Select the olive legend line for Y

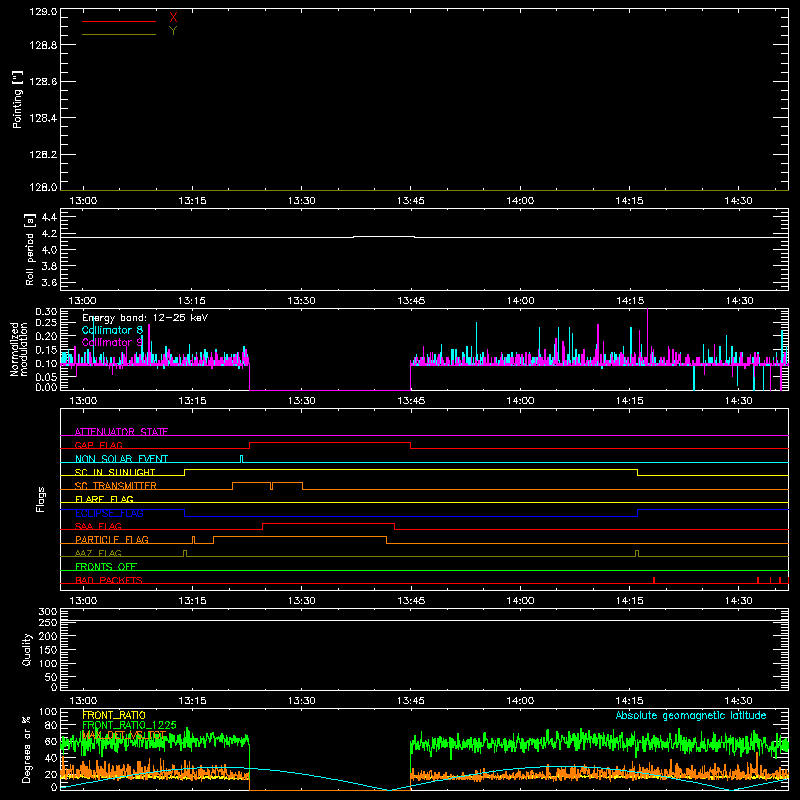pos(119,34)
